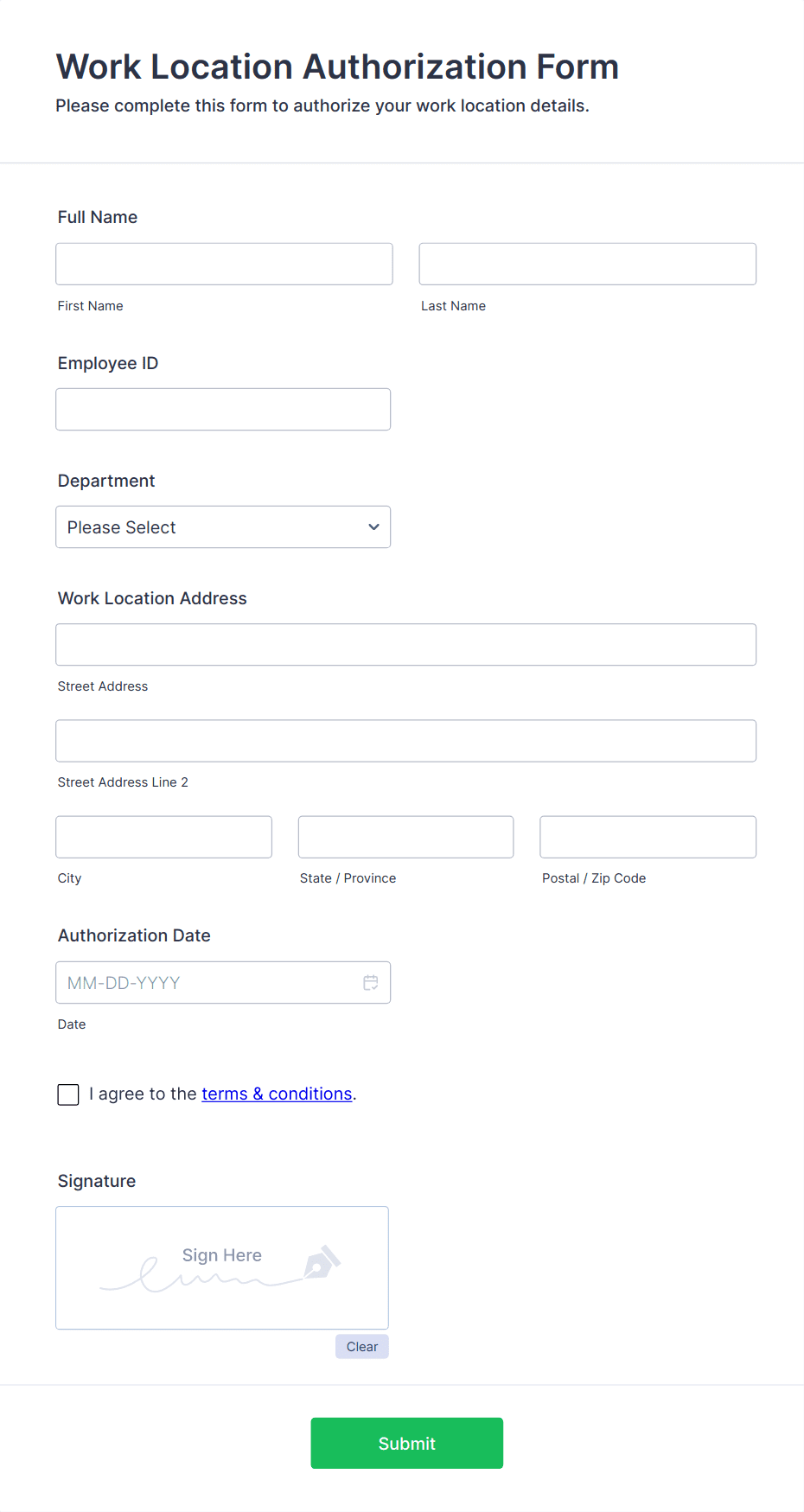Click the First Name input field

click(223, 264)
